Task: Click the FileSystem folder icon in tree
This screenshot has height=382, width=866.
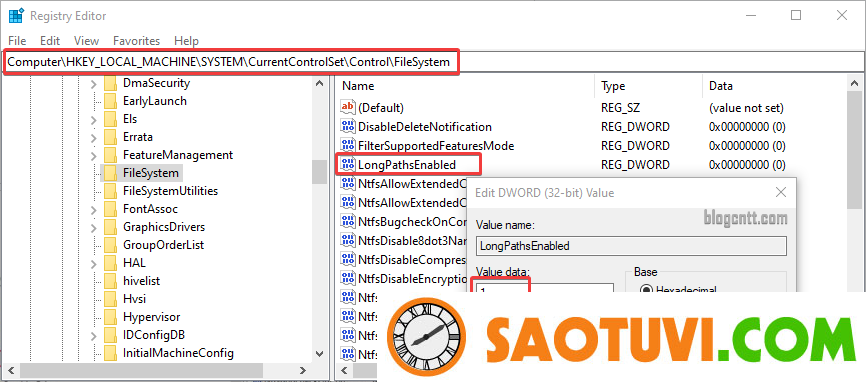Action: (x=111, y=173)
